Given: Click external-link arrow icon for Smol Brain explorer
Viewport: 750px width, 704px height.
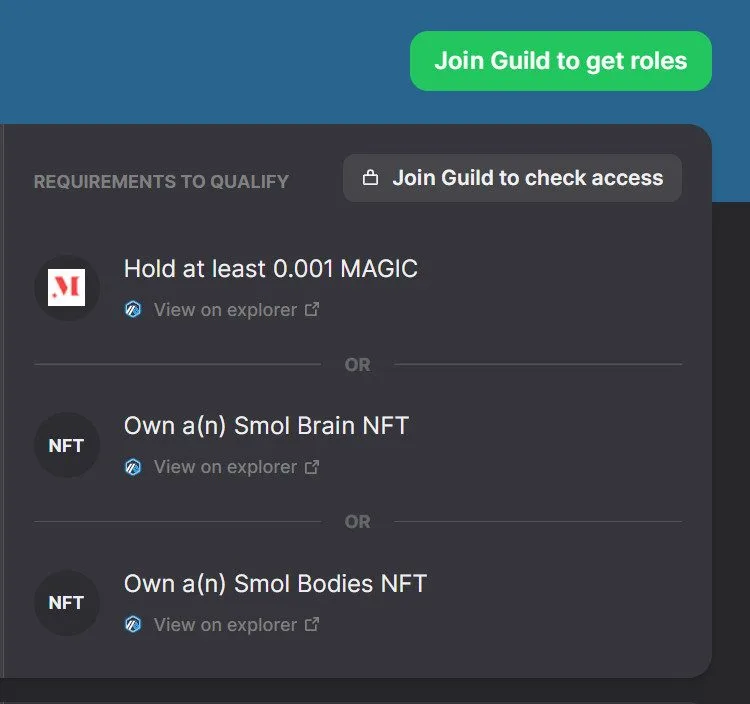Looking at the screenshot, I should pyautogui.click(x=312, y=467).
